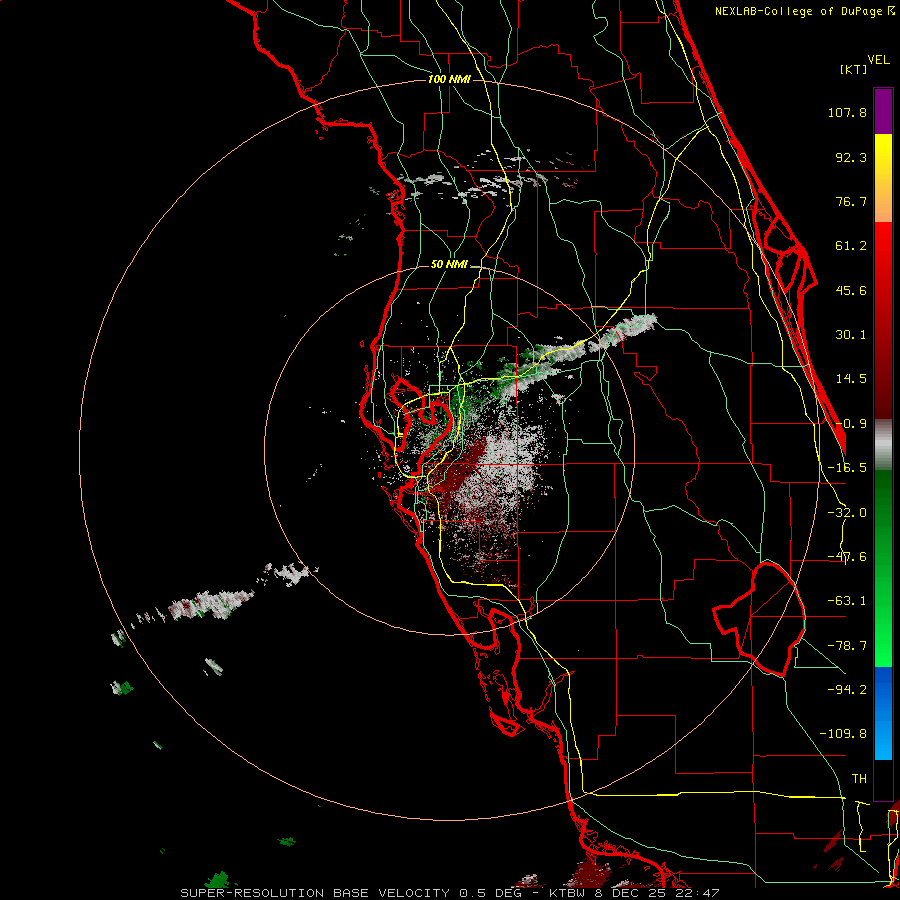Viewport: 900px width, 900px height.
Task: Click the -16.5 velocity scale value
Action: [x=847, y=468]
